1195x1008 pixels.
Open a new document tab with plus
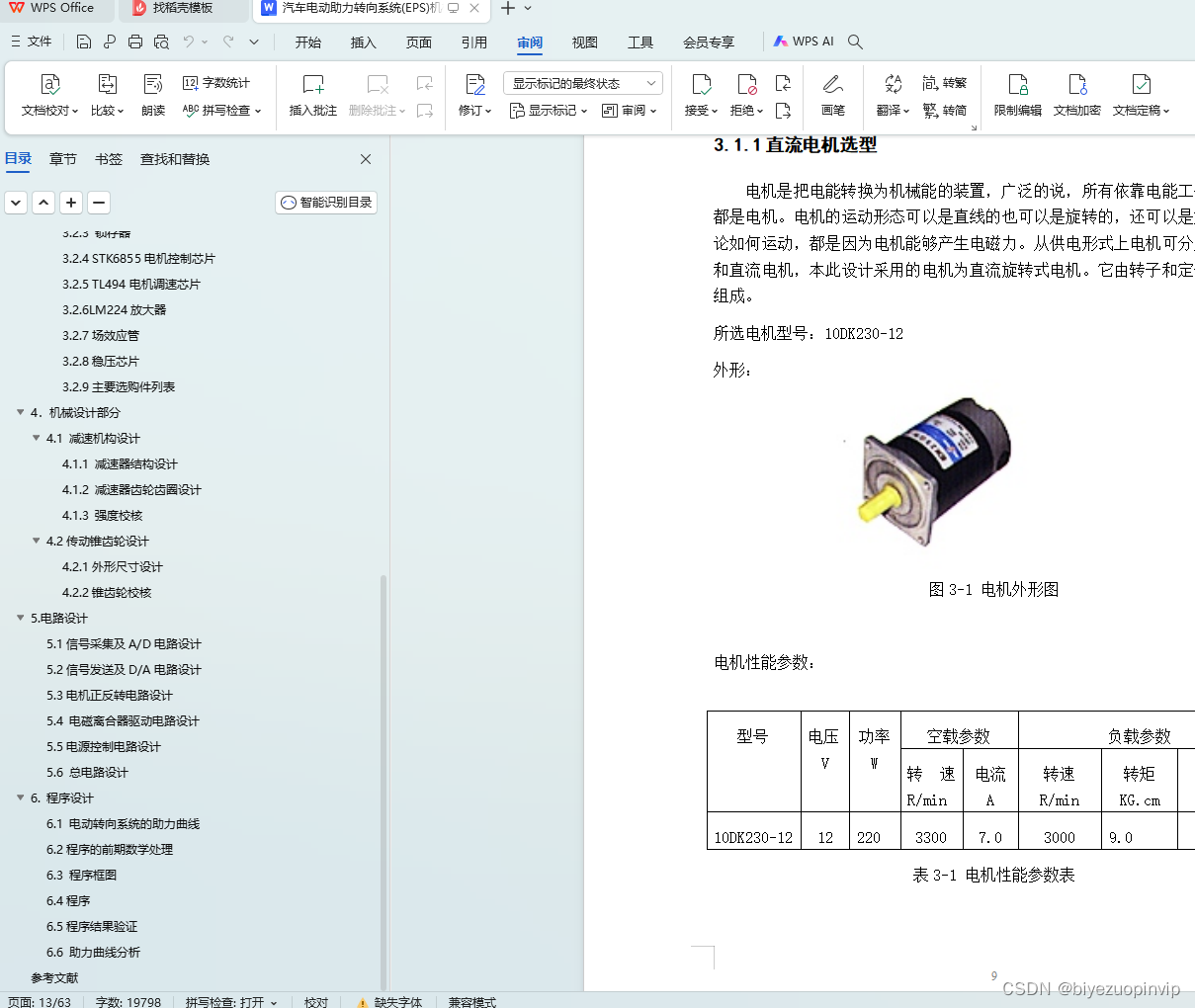(x=507, y=9)
